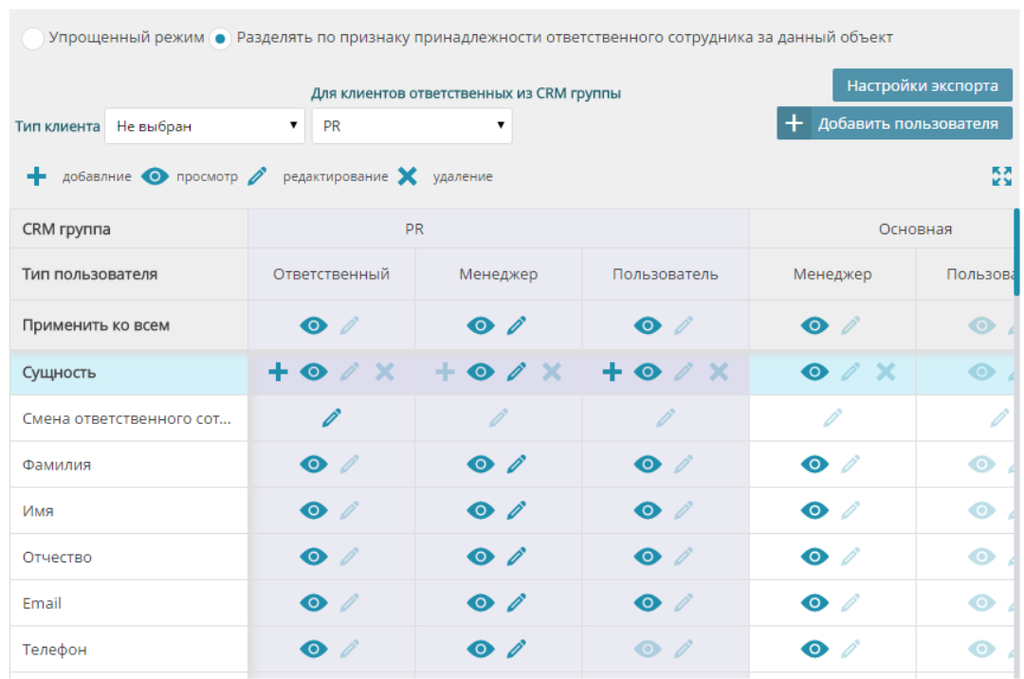The image size is (1024, 679).
Task: Open the Тип клиента dropdown
Action: coord(204,126)
